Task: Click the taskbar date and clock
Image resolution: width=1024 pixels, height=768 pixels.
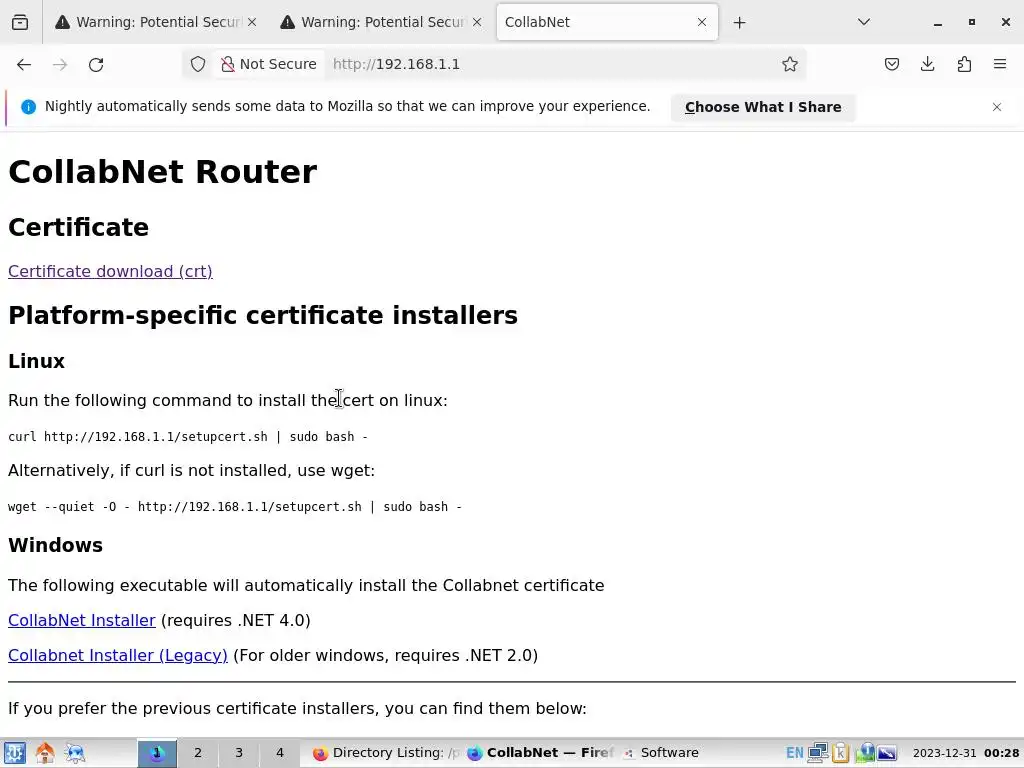Action: coord(966,753)
